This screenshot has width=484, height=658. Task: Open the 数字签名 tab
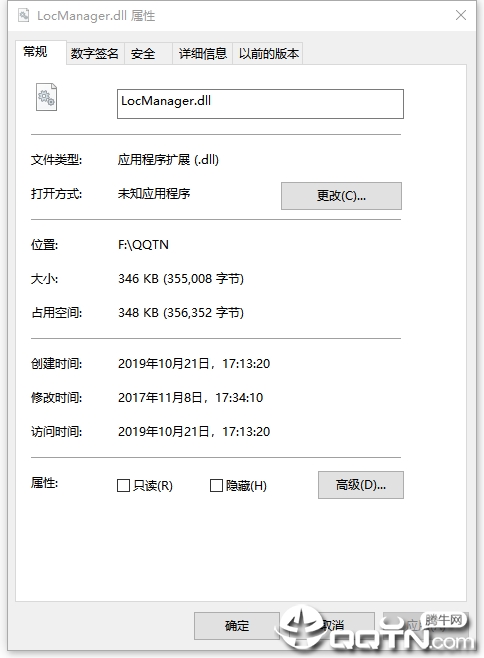95,54
